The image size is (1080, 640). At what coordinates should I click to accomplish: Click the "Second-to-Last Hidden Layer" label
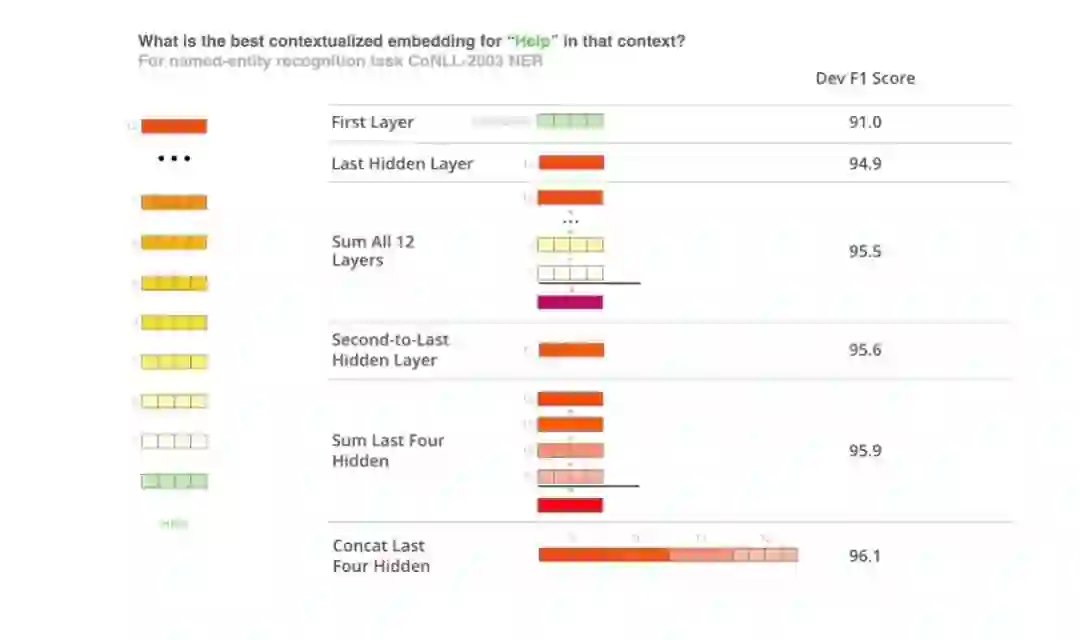click(x=390, y=350)
